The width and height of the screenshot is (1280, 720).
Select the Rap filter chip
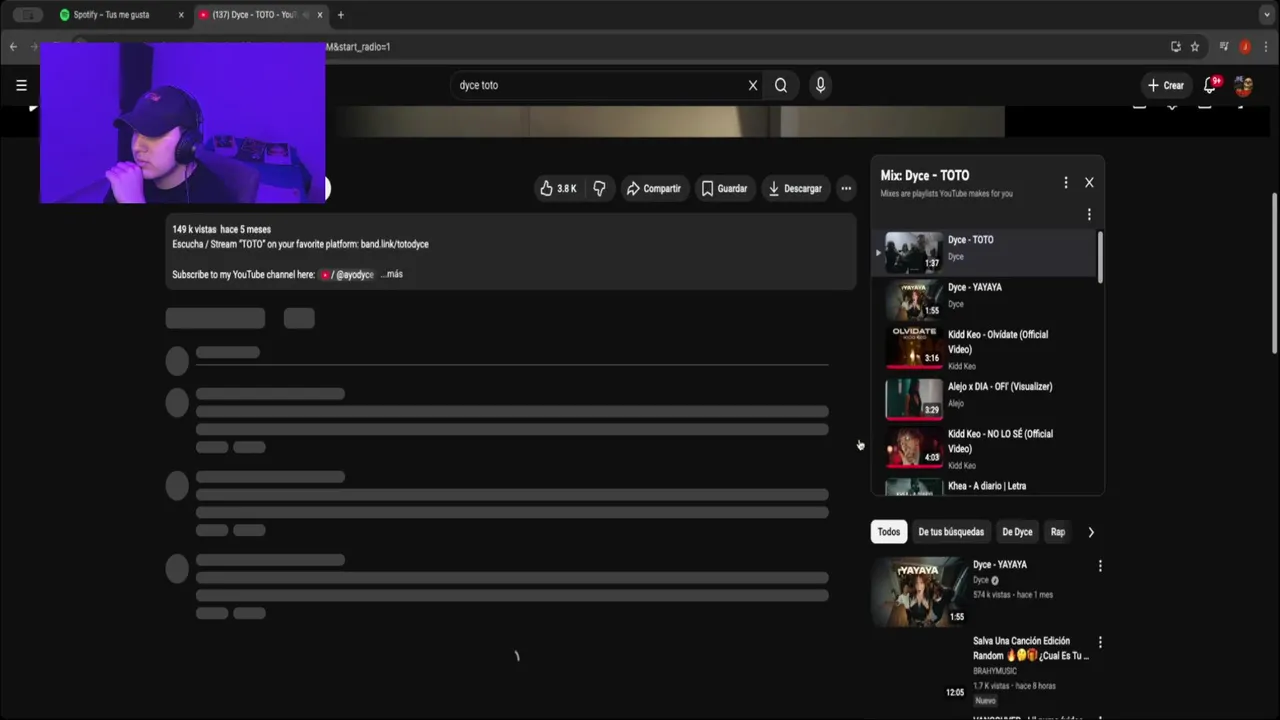coord(1058,532)
